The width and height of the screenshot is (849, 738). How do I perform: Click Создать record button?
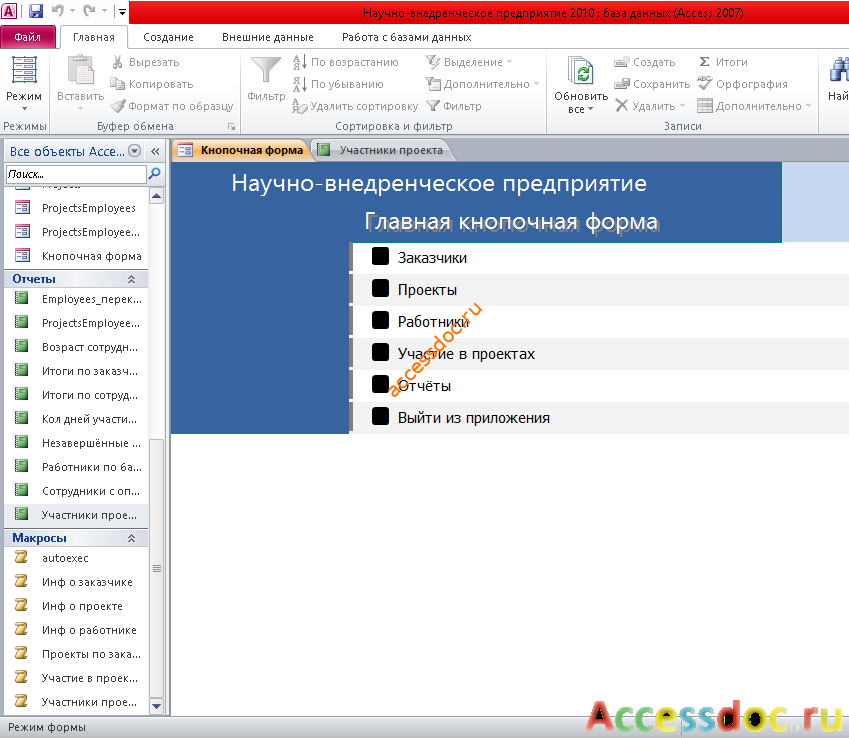pyautogui.click(x=644, y=62)
